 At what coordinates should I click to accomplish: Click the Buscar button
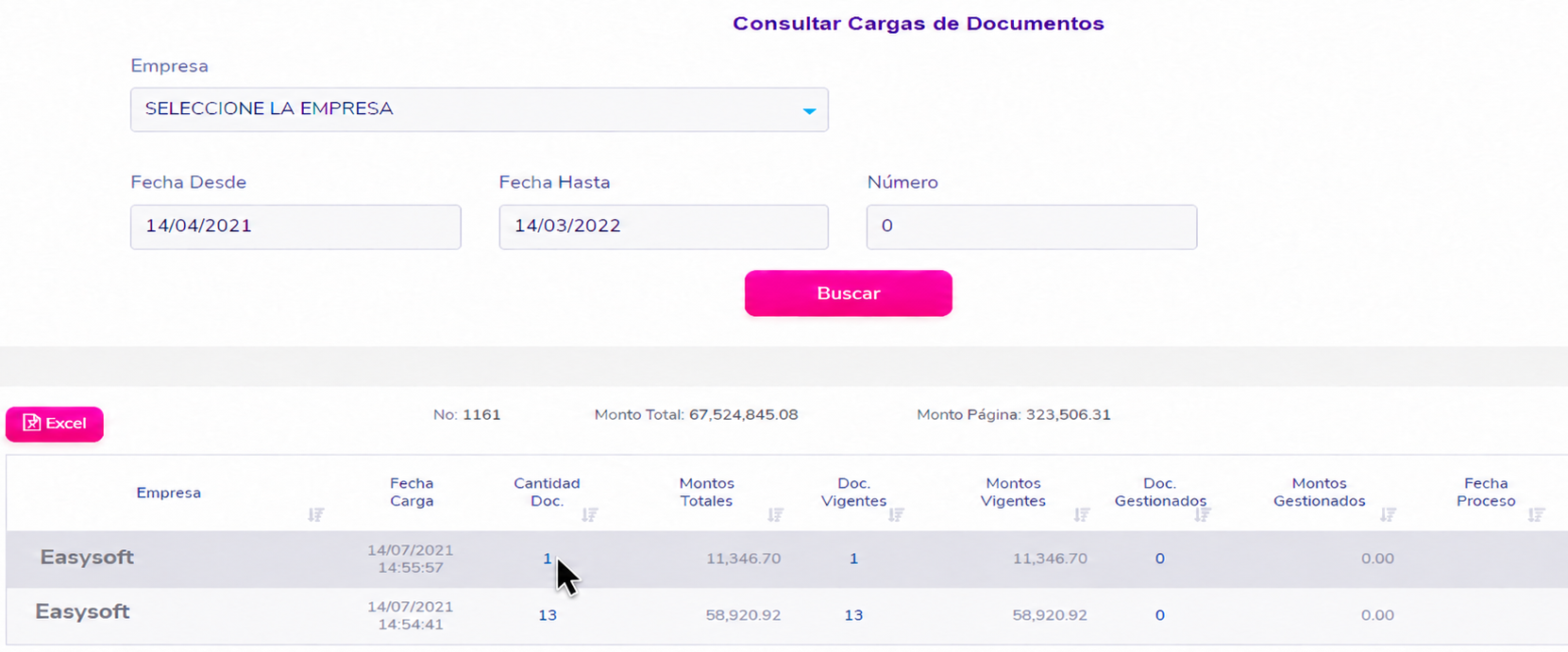pos(848,293)
